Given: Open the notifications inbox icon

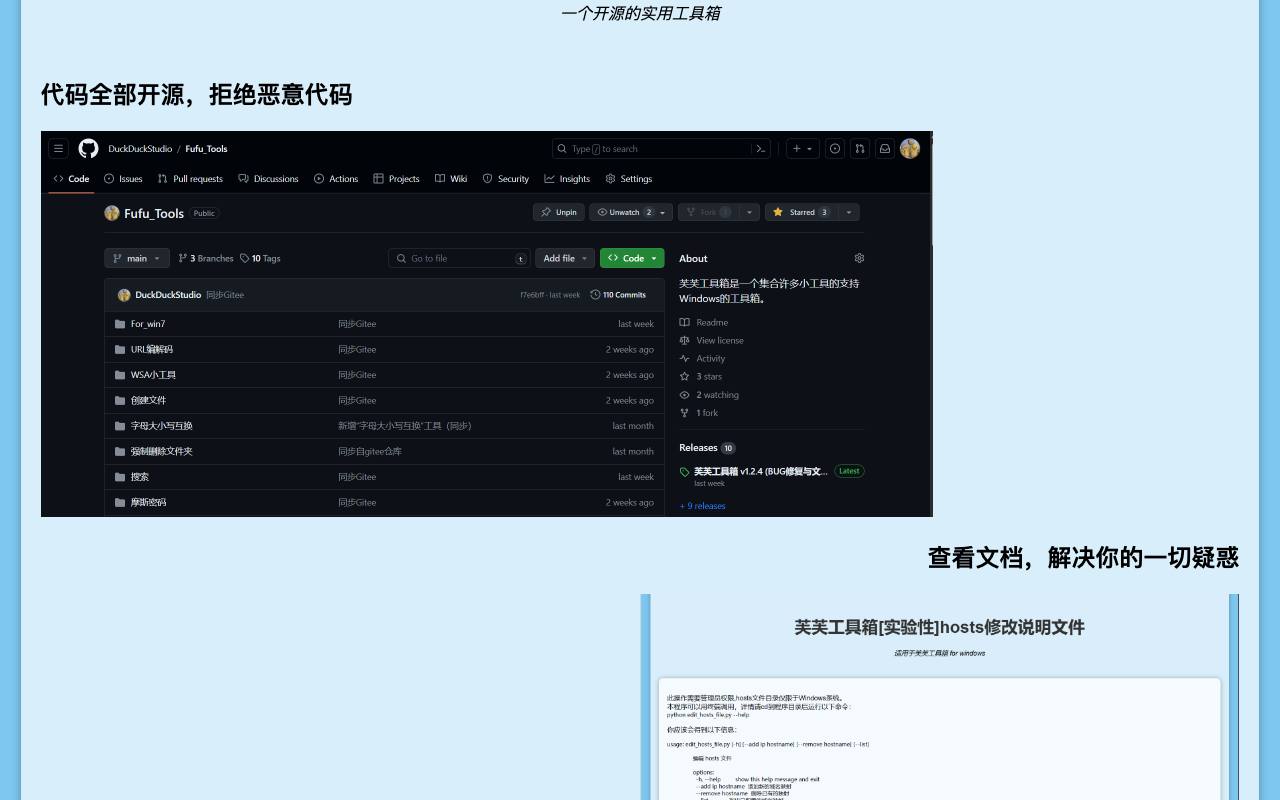Looking at the screenshot, I should 885,149.
